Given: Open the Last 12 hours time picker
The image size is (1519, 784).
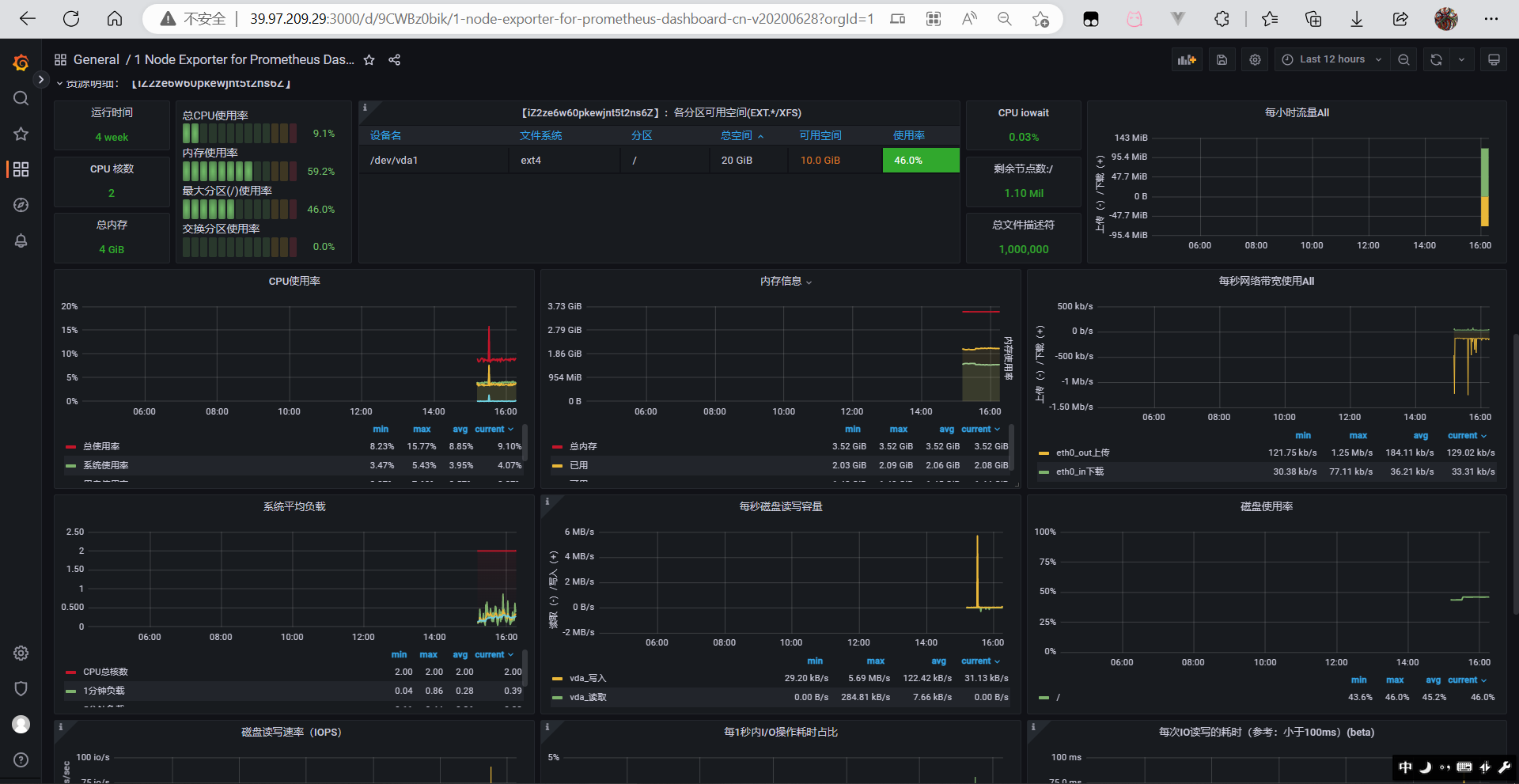Looking at the screenshot, I should tap(1331, 59).
